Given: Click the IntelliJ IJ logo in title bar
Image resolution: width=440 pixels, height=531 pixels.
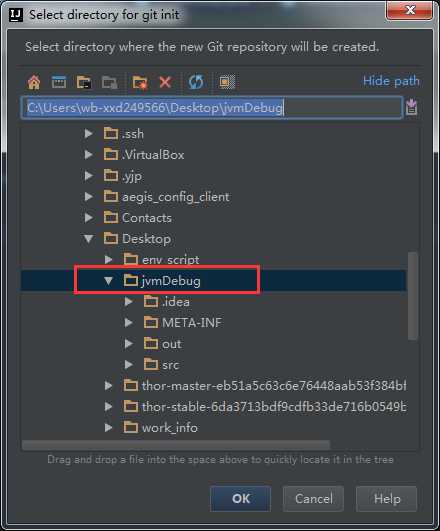Looking at the screenshot, I should point(16,15).
